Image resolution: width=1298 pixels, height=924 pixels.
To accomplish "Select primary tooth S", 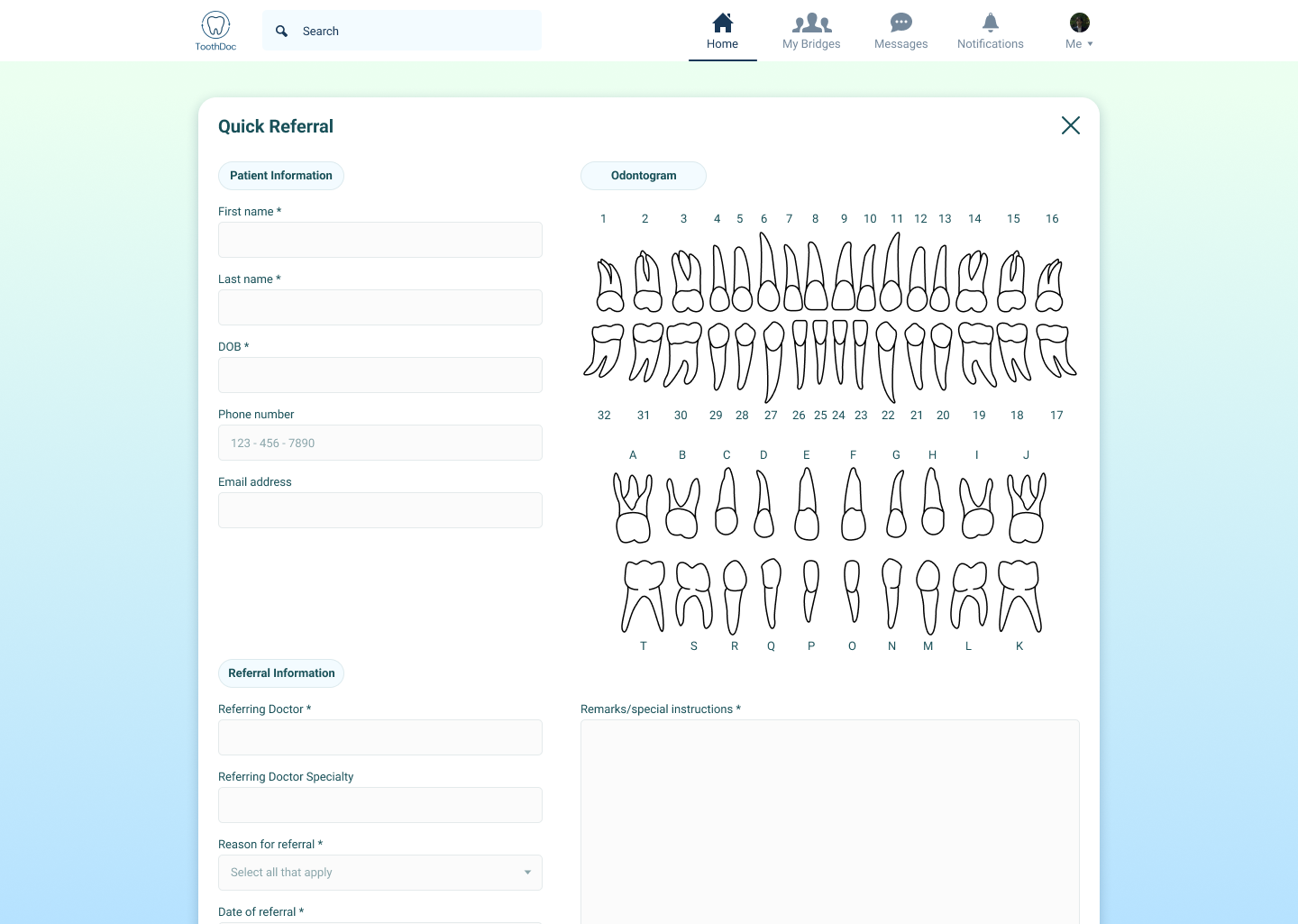I will click(x=694, y=595).
